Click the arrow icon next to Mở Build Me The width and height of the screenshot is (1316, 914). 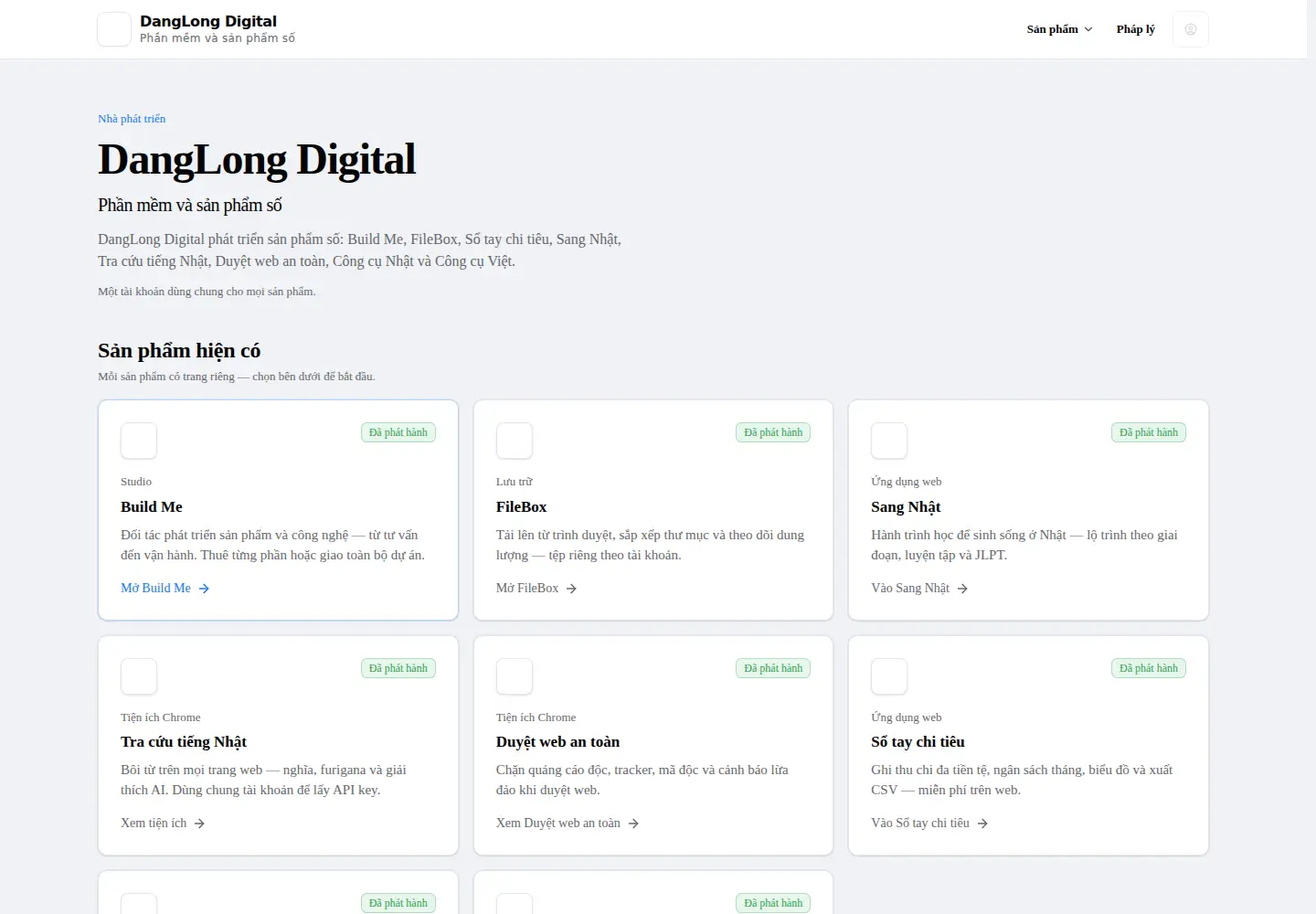[204, 589]
